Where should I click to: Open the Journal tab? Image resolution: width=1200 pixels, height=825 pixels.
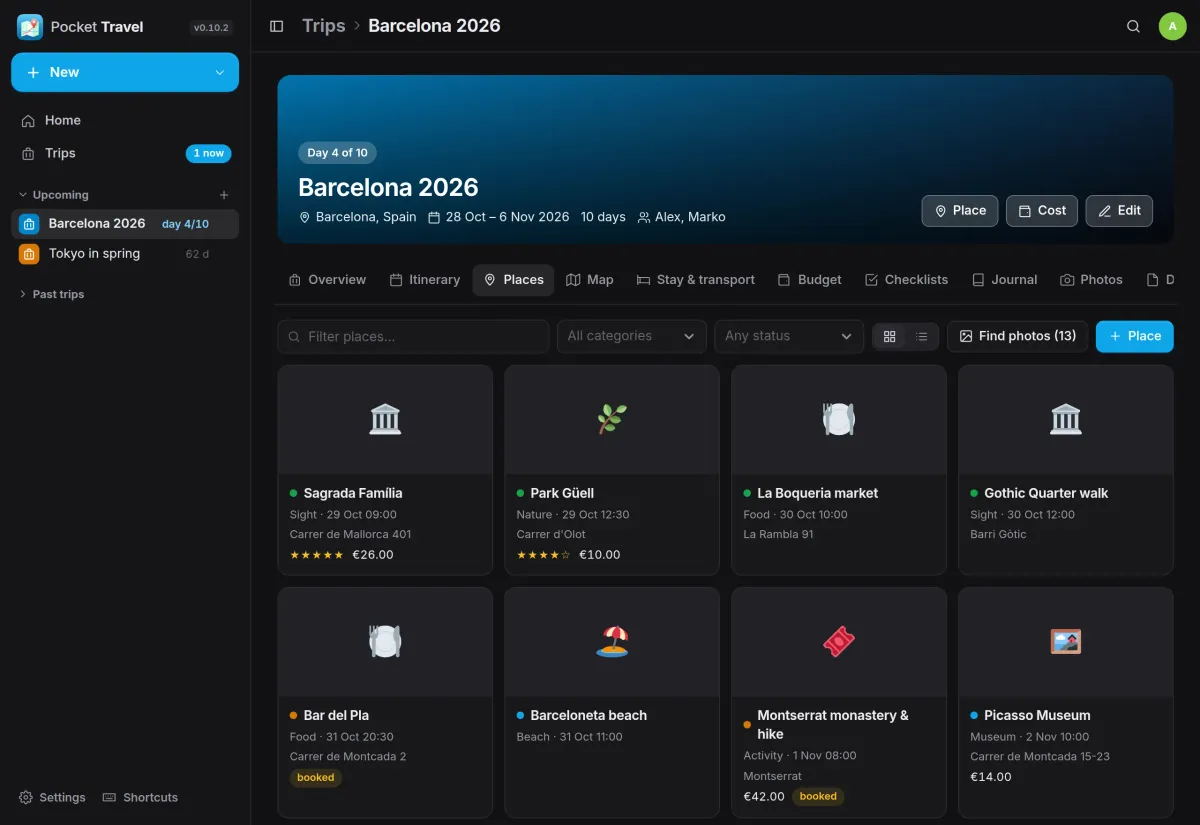pos(1004,280)
